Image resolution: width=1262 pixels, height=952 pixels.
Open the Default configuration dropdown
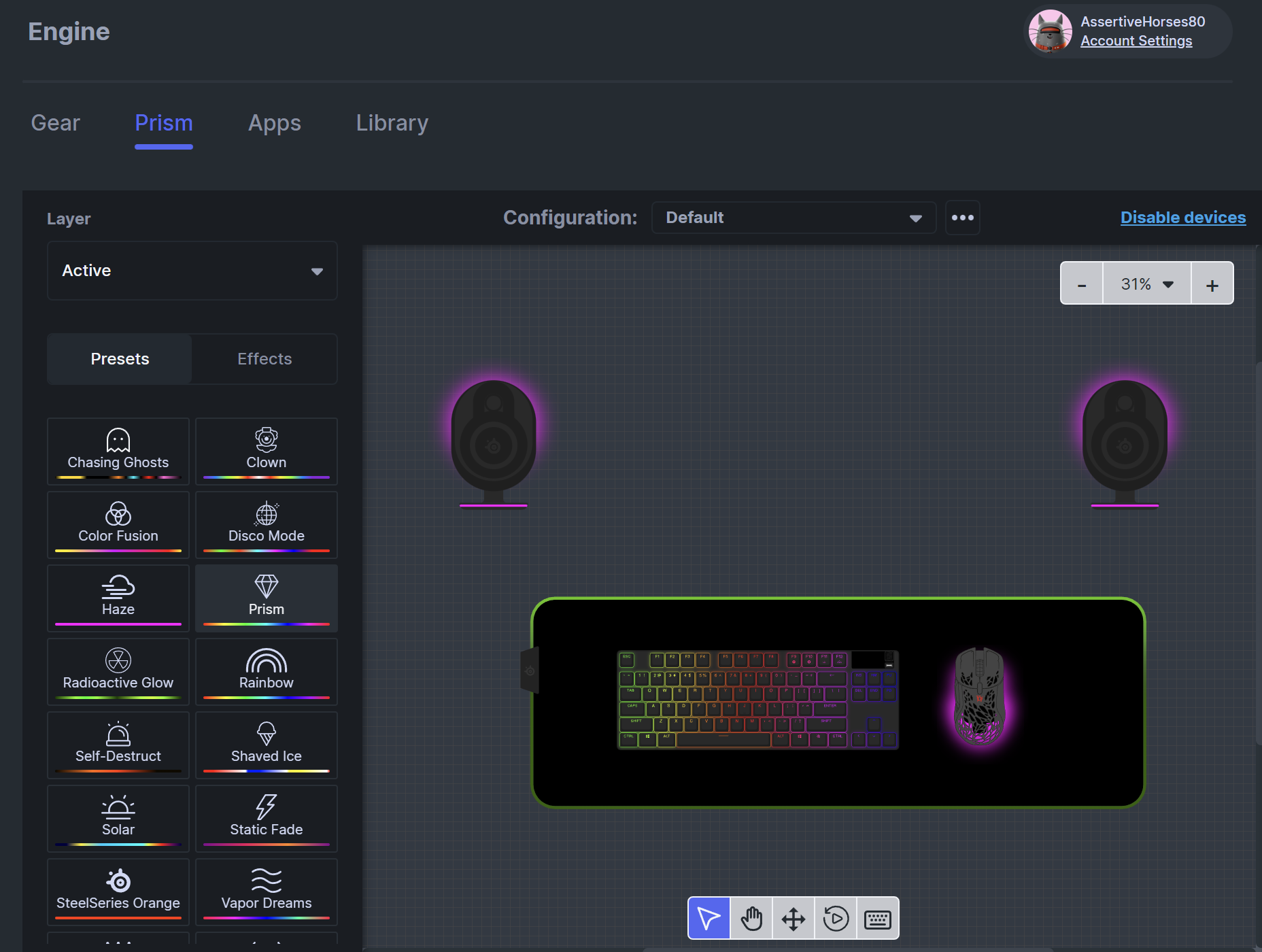pyautogui.click(x=794, y=218)
